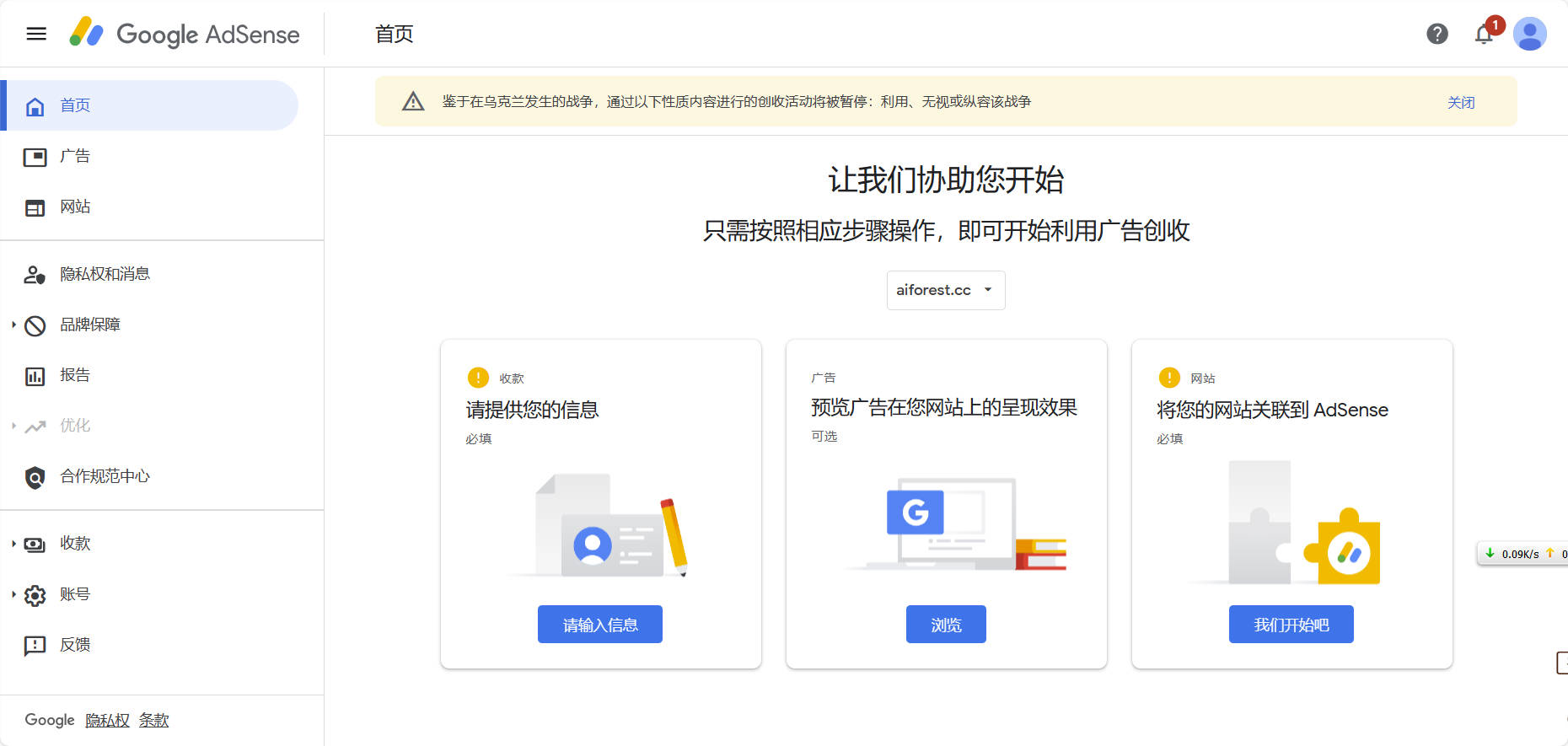
Task: Click the 浏览 button
Action: (946, 625)
